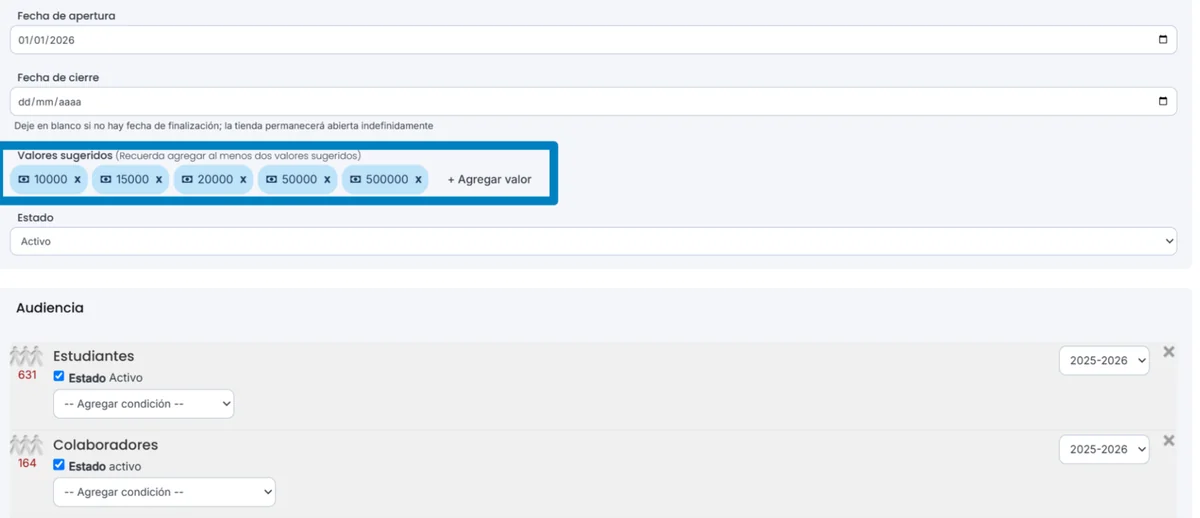Remove the 10000 suggested value chip

pos(77,180)
